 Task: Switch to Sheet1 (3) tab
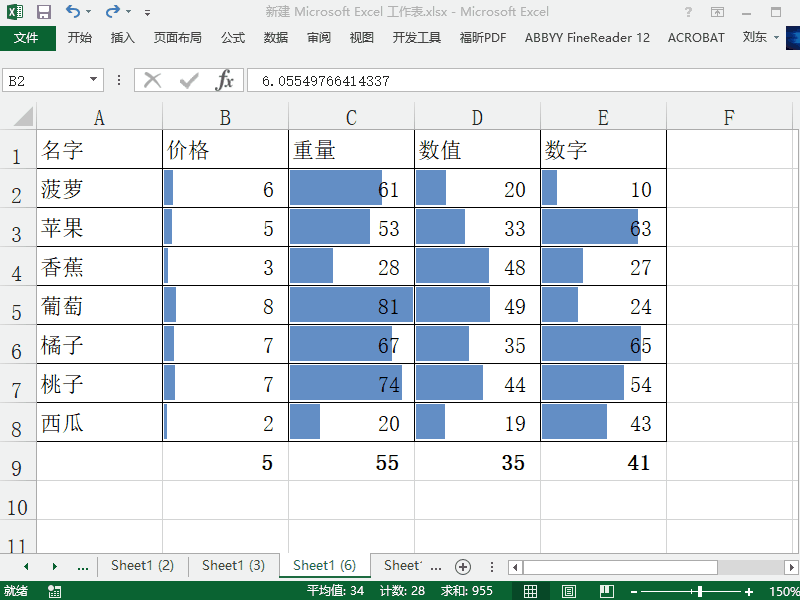(x=233, y=565)
